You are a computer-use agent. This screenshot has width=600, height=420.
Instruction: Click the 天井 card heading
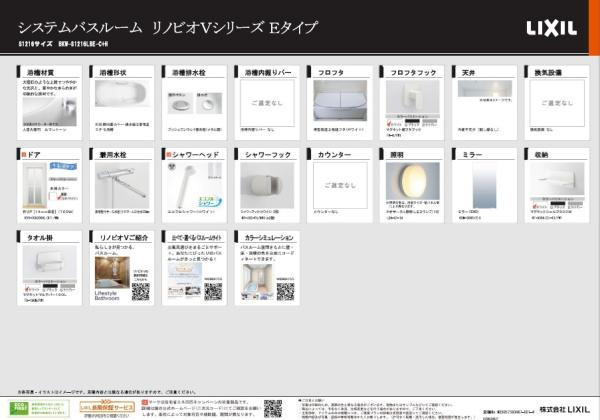point(468,72)
